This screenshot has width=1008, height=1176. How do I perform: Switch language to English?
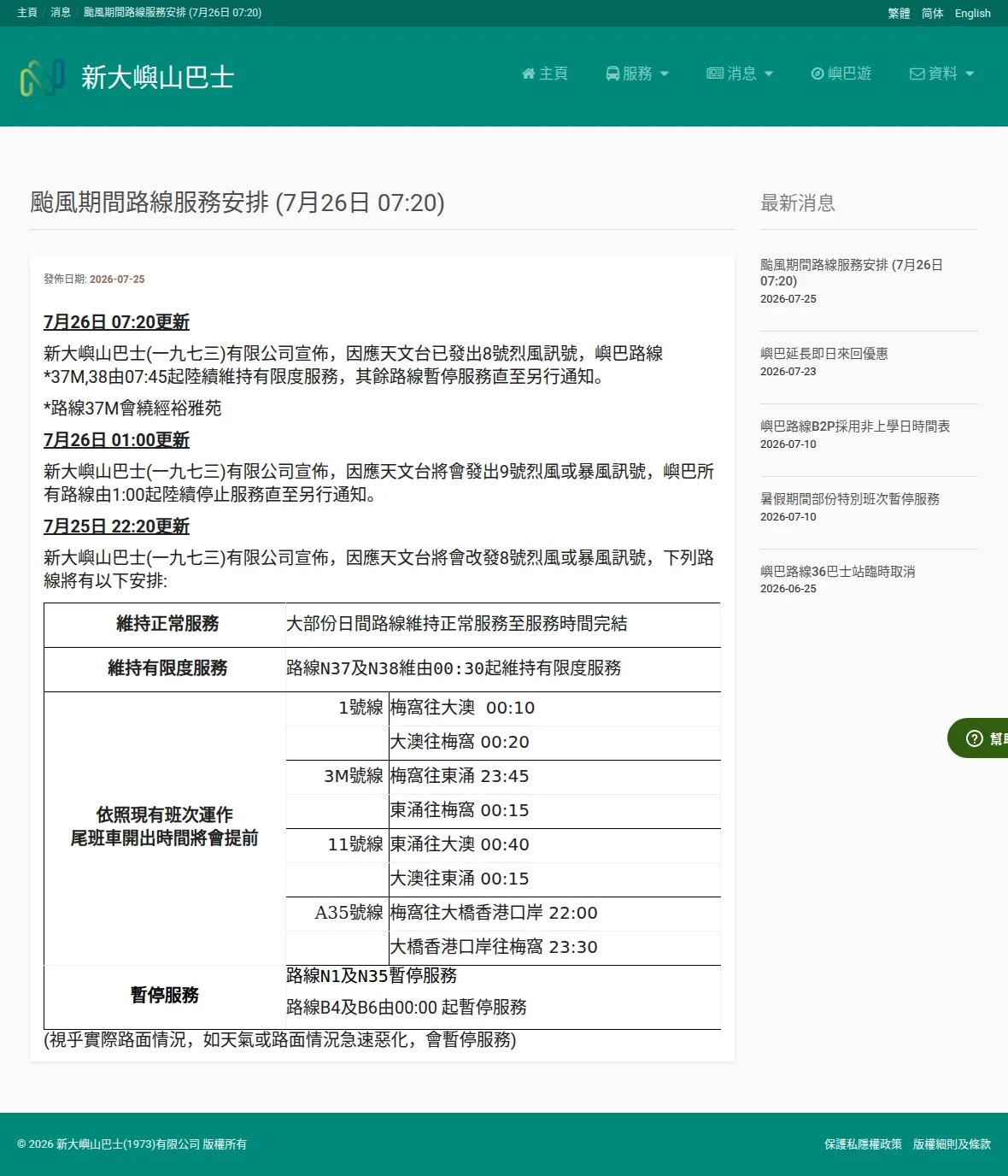(x=973, y=13)
